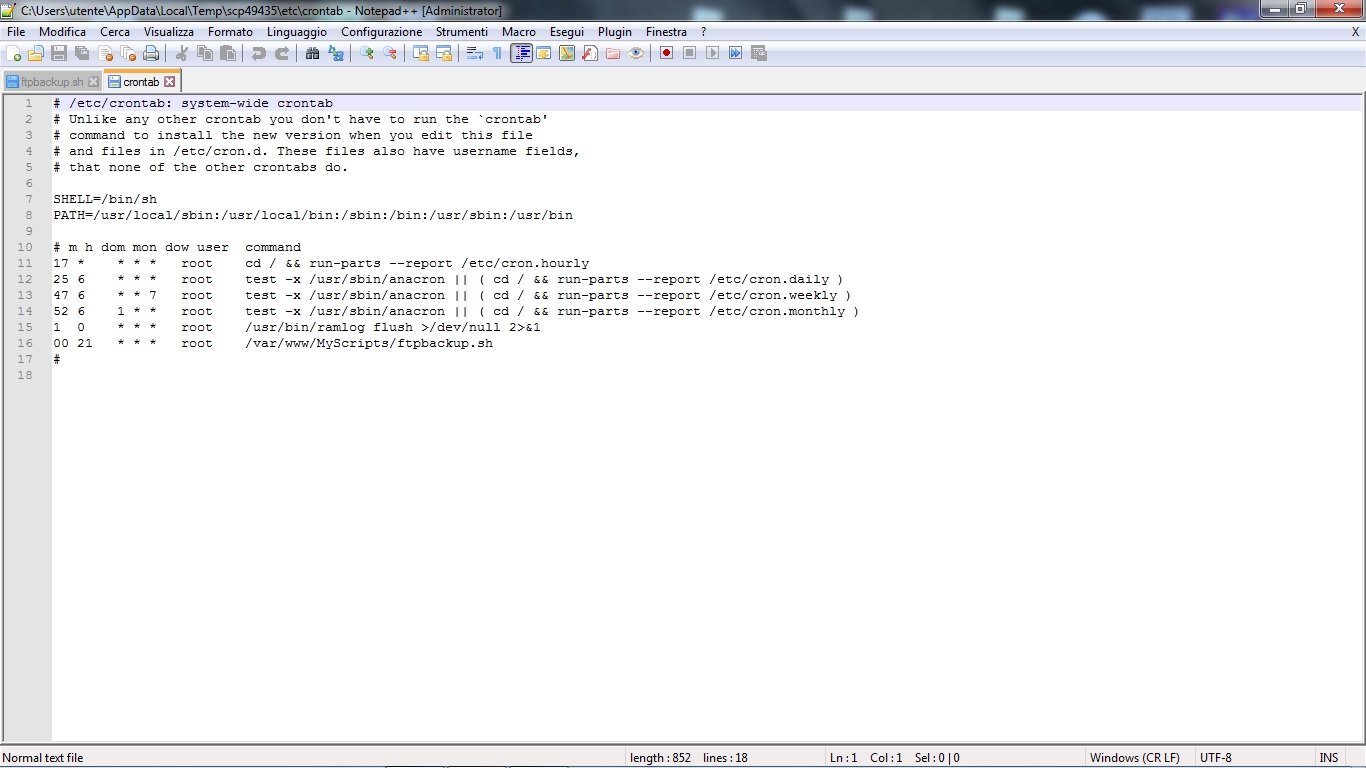Save the current recorded macro icon
The width and height of the screenshot is (1366, 768).
click(x=759, y=53)
